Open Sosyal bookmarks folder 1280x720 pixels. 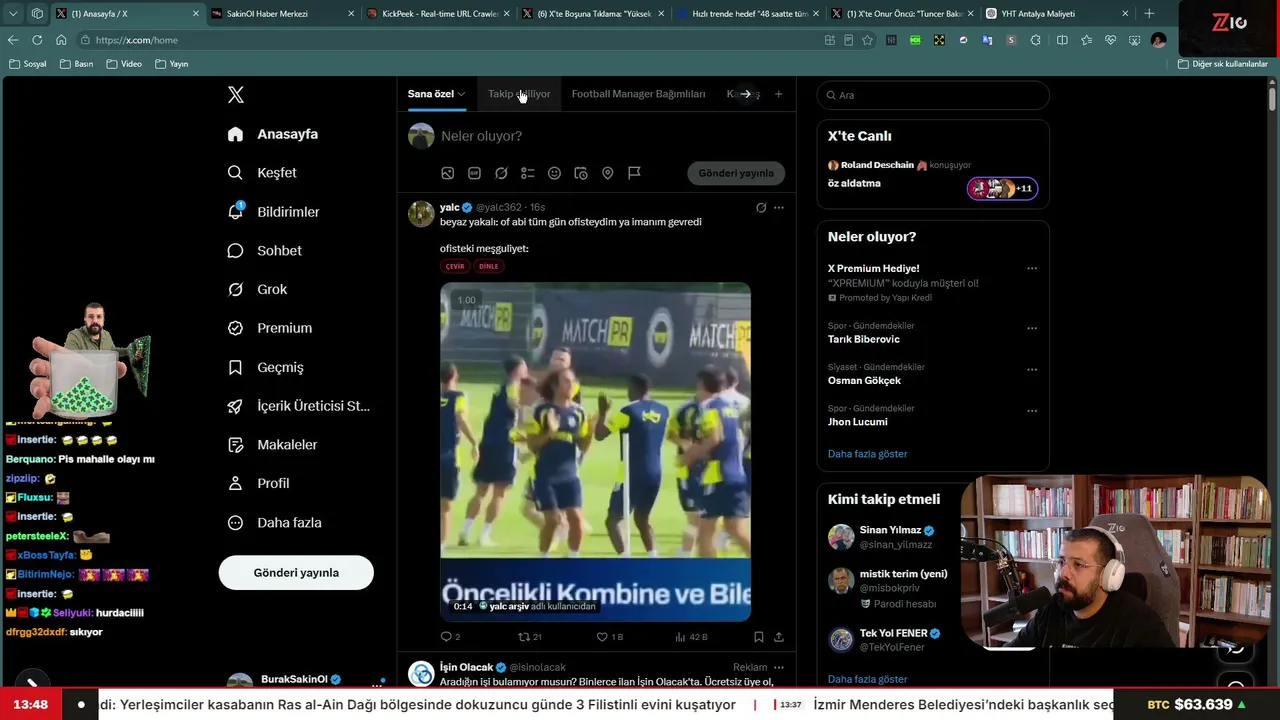(x=27, y=64)
